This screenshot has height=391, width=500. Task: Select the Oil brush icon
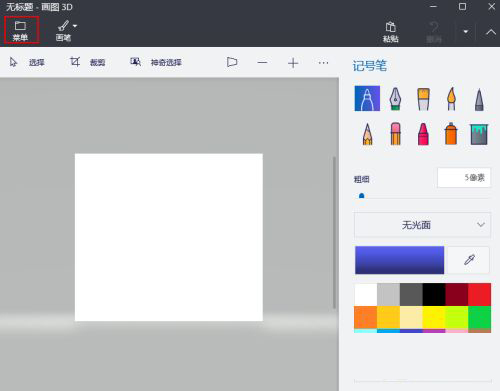pyautogui.click(x=423, y=99)
